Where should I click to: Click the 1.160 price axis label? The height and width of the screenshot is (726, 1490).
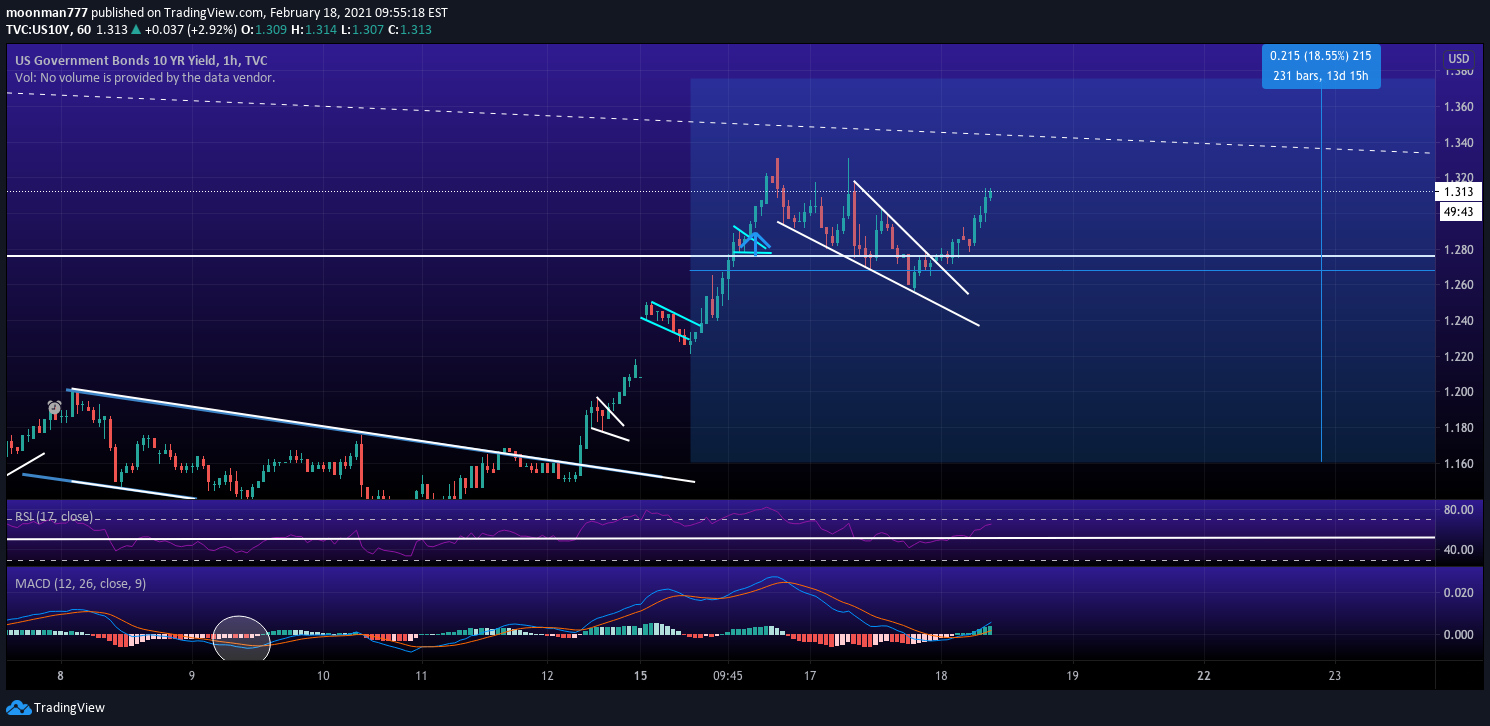(x=1459, y=464)
